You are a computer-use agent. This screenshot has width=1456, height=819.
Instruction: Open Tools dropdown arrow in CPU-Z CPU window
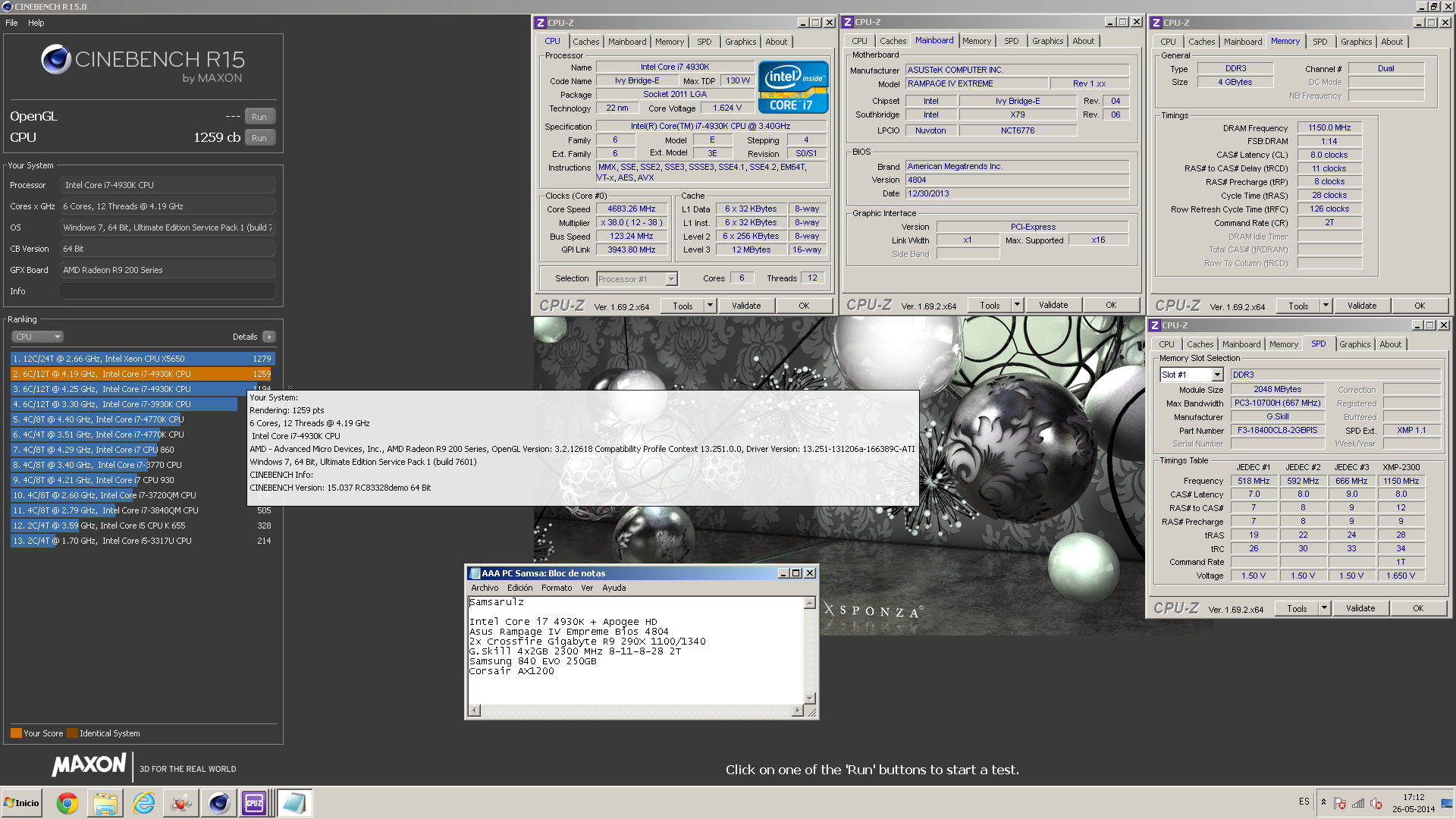pos(710,306)
